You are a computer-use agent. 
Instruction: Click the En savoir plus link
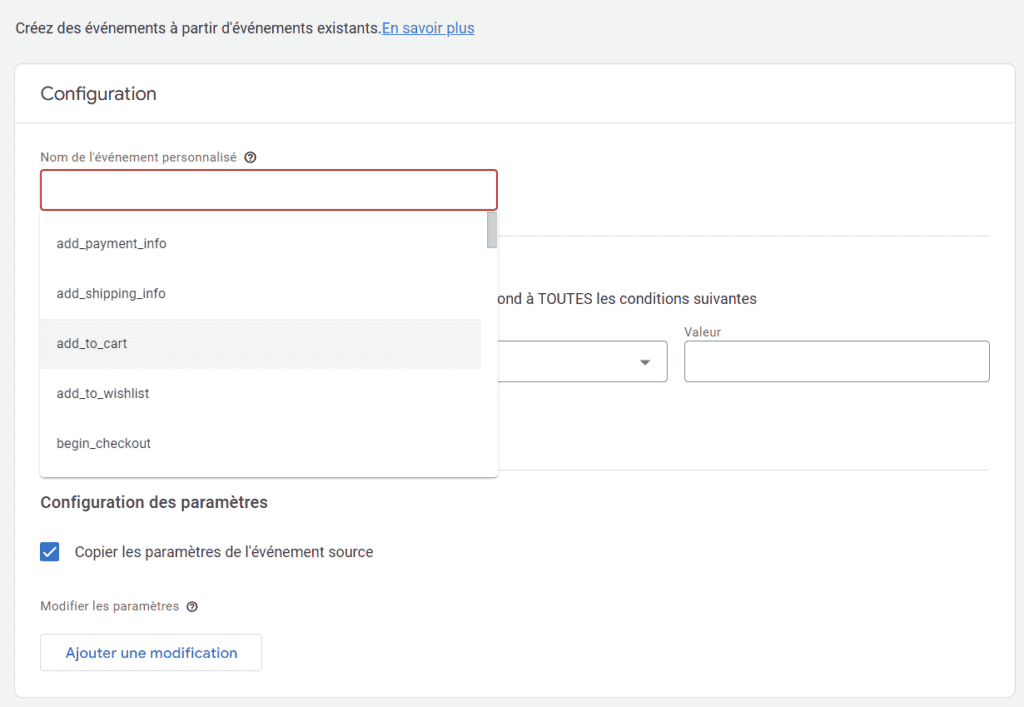428,27
